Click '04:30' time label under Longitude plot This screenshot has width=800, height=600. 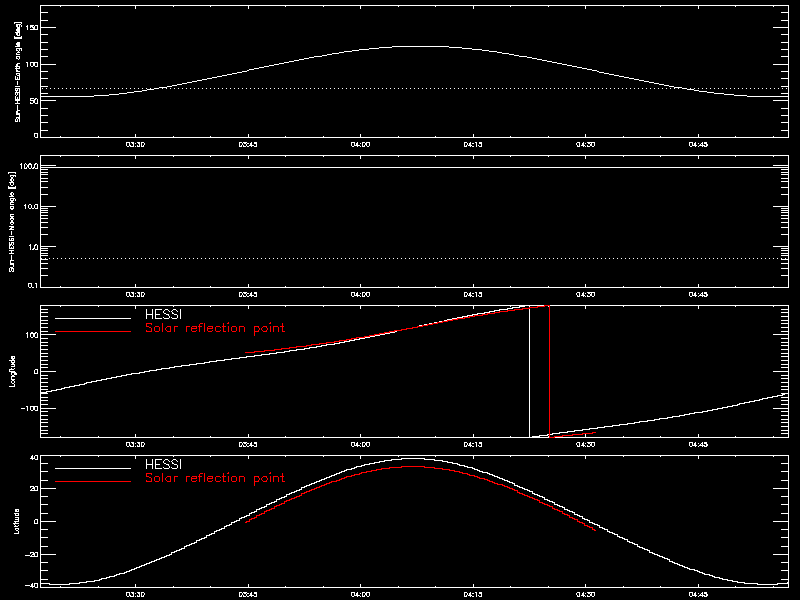(x=586, y=445)
